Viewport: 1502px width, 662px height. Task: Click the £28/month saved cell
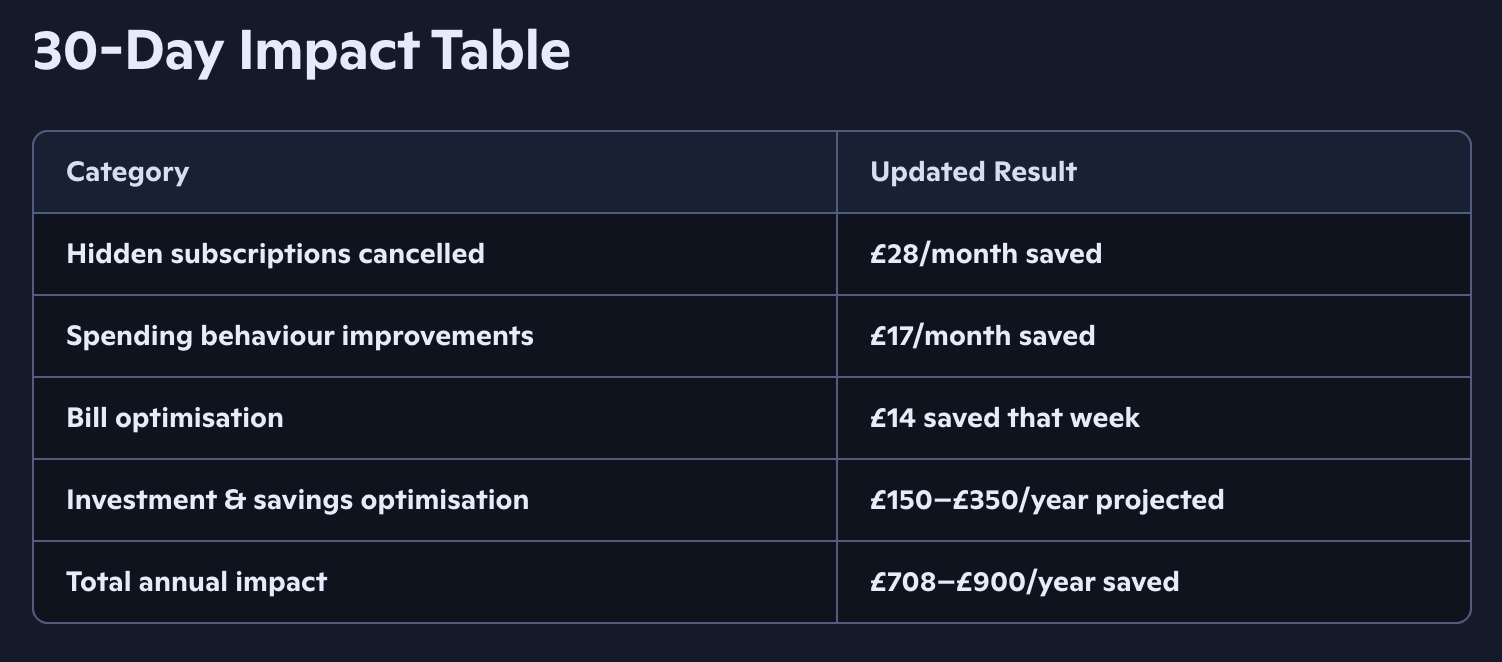pyautogui.click(x=1153, y=254)
